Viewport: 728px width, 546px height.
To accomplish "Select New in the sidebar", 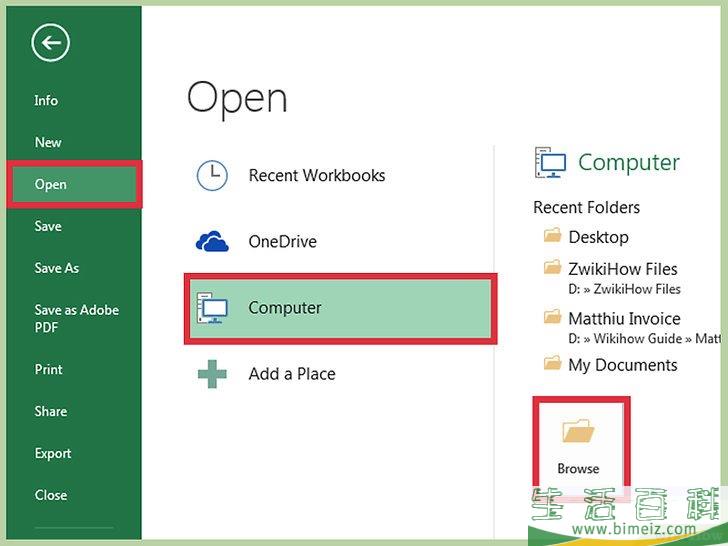I will coord(48,142).
